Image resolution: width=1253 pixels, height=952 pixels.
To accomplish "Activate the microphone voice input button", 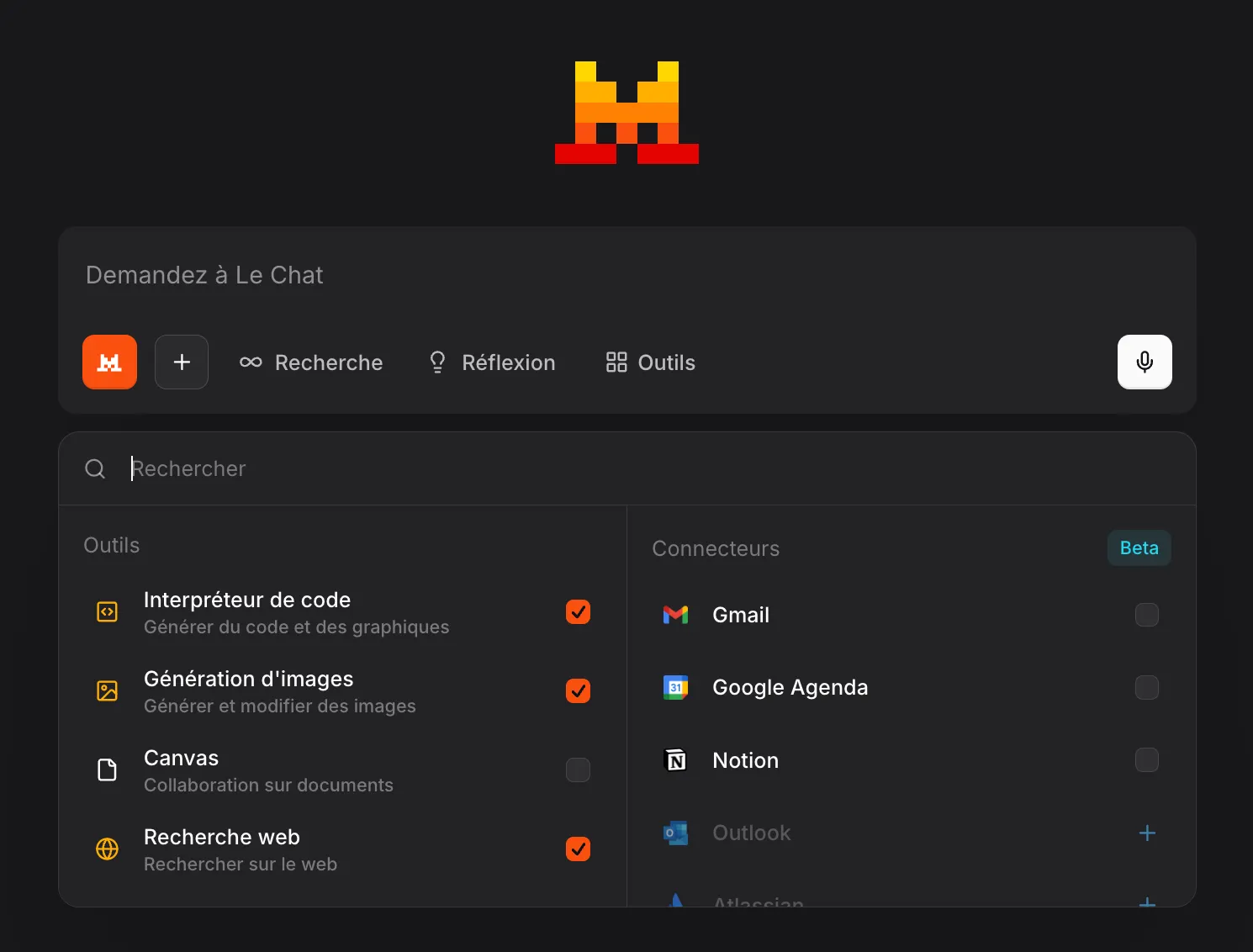I will point(1144,362).
